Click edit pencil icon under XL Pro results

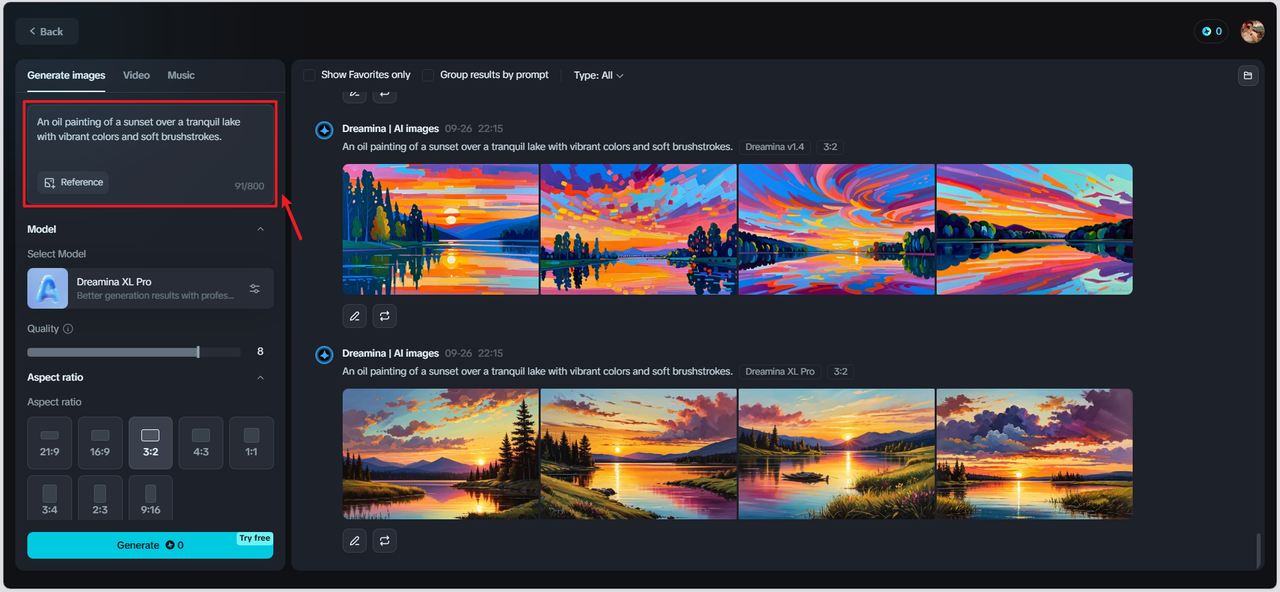coord(354,541)
